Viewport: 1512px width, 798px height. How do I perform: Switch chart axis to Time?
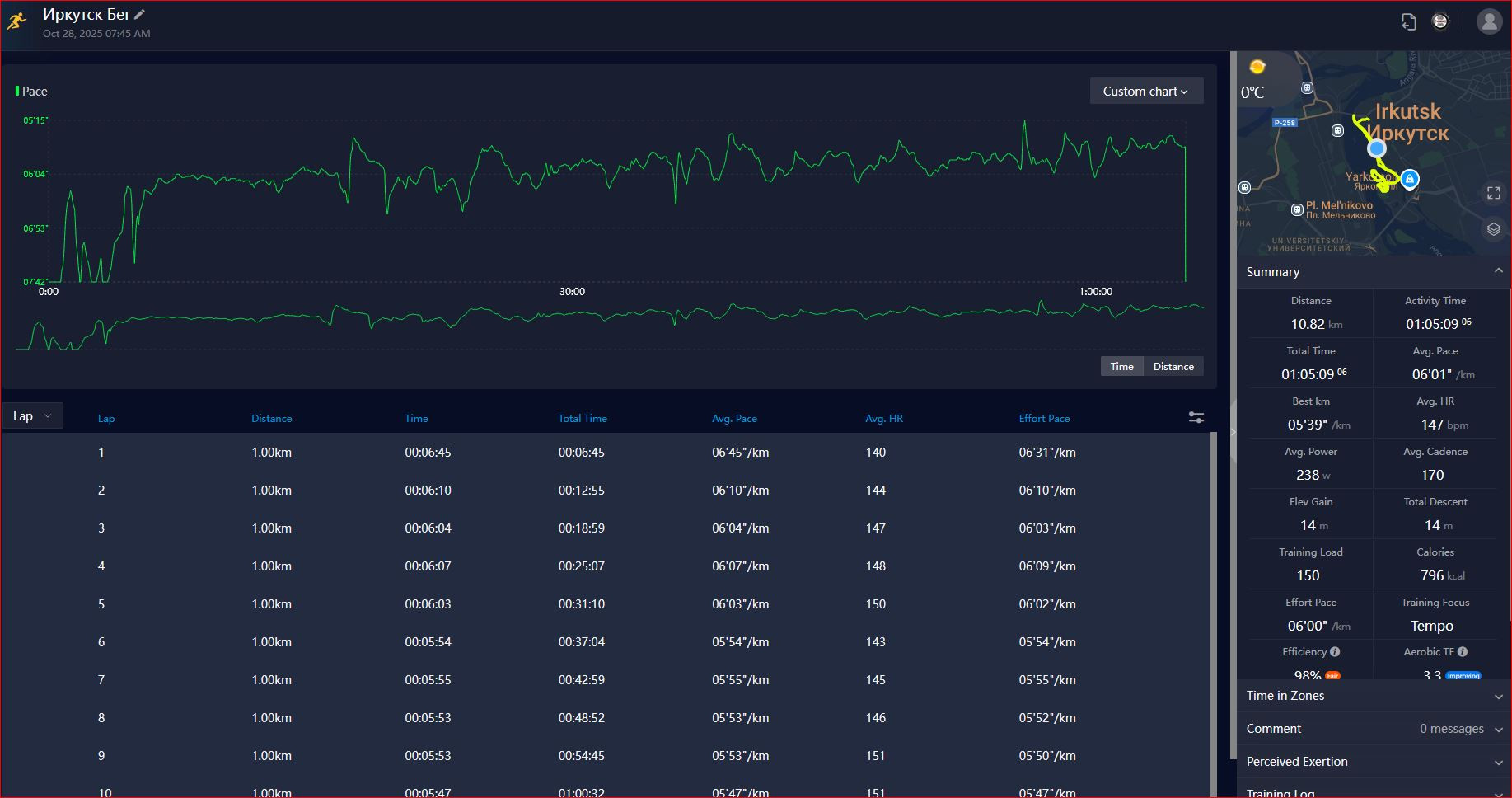(1121, 366)
